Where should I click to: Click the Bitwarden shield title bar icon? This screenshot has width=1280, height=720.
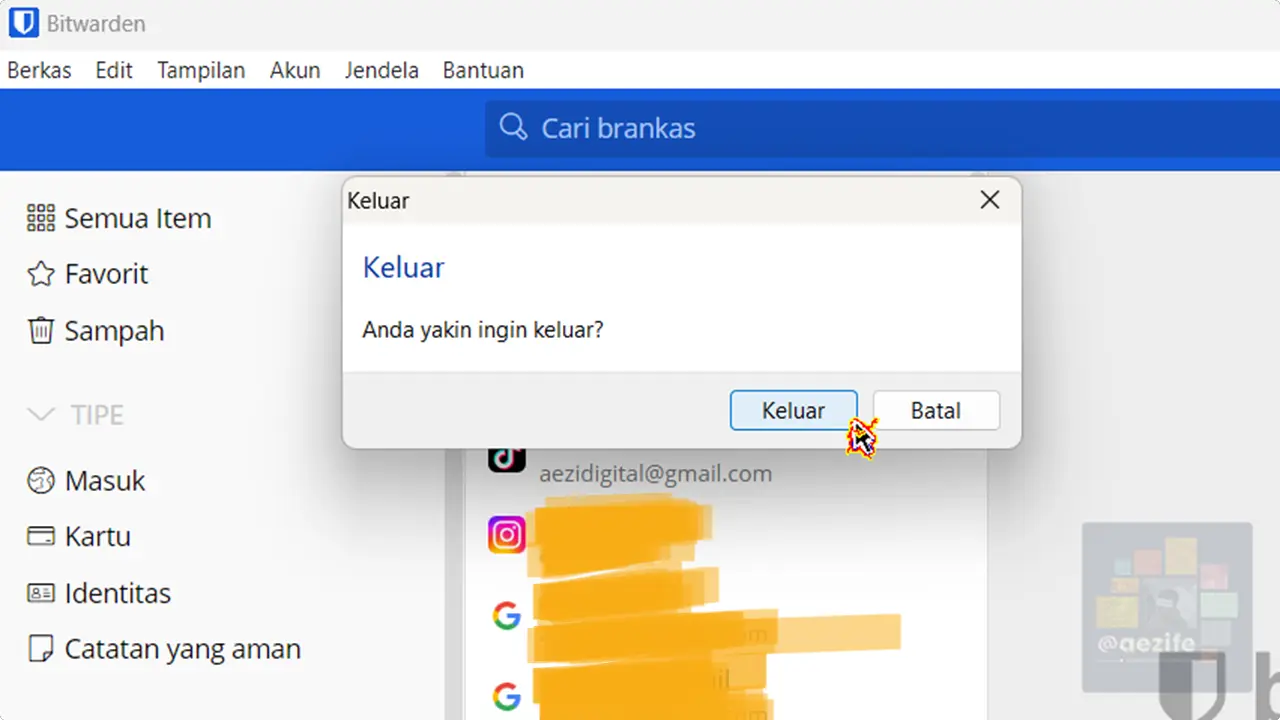[23, 23]
